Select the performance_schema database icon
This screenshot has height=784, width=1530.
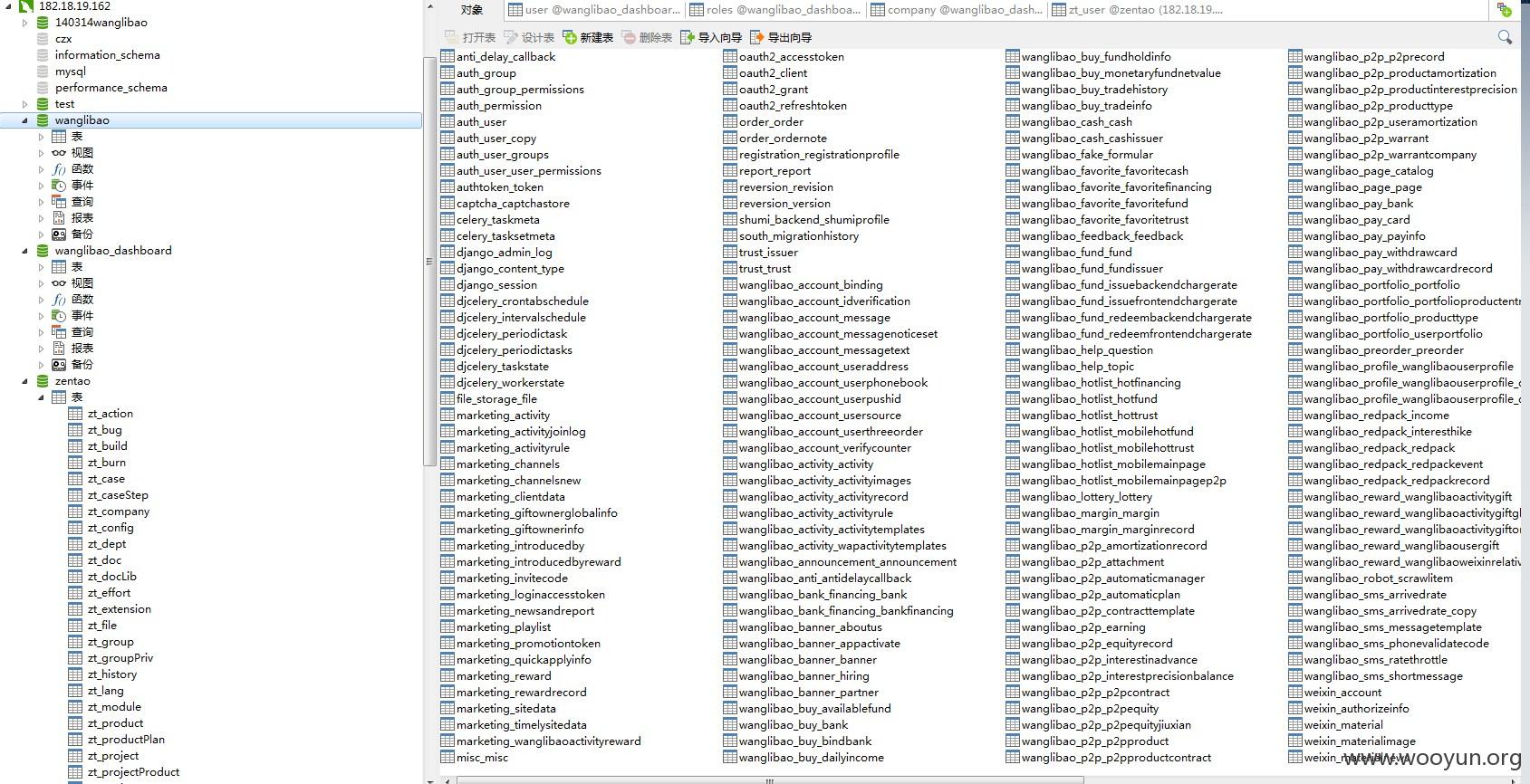[43, 88]
